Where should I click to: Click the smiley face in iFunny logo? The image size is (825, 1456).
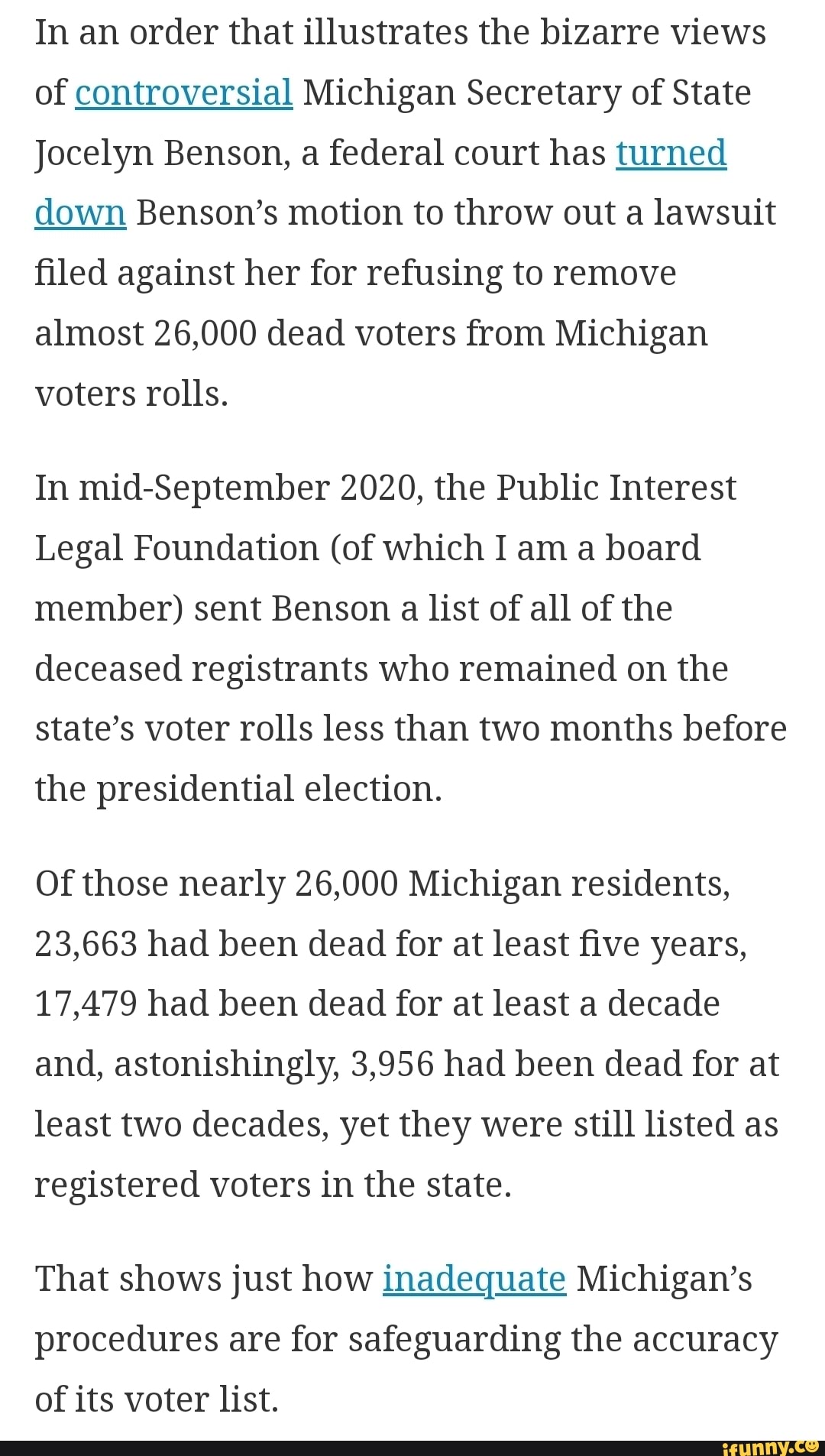pos(811,1445)
